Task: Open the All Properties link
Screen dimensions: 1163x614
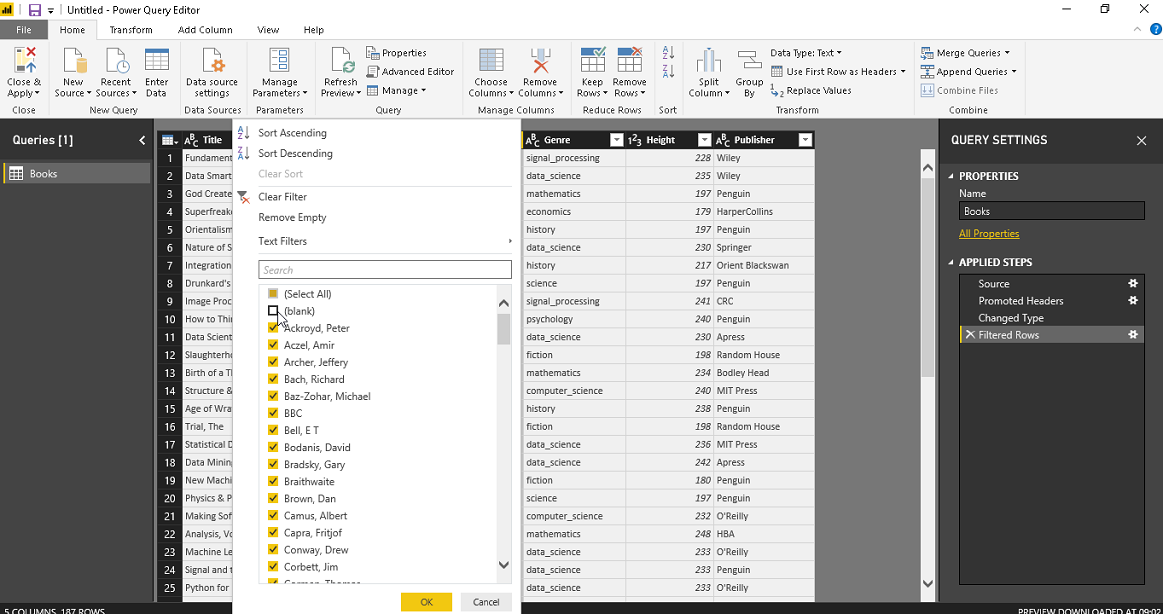Action: [988, 234]
